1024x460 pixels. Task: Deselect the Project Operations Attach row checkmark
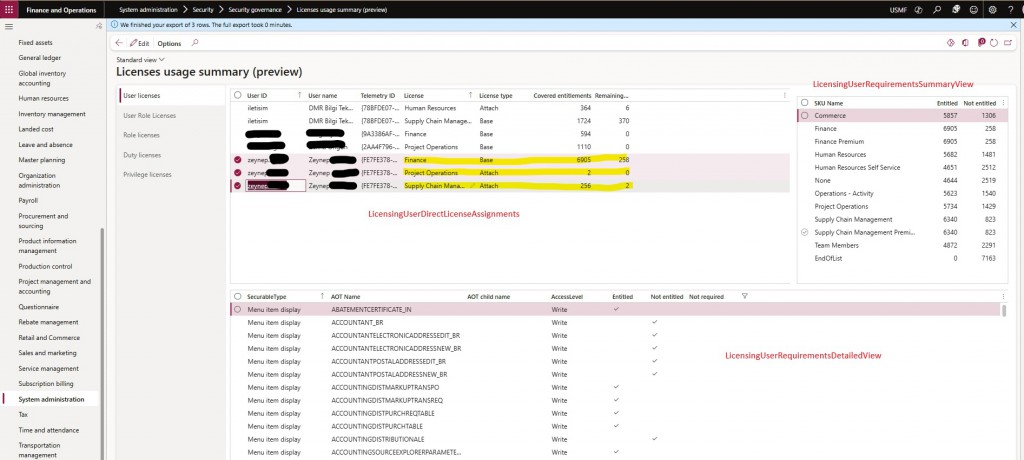click(x=238, y=173)
